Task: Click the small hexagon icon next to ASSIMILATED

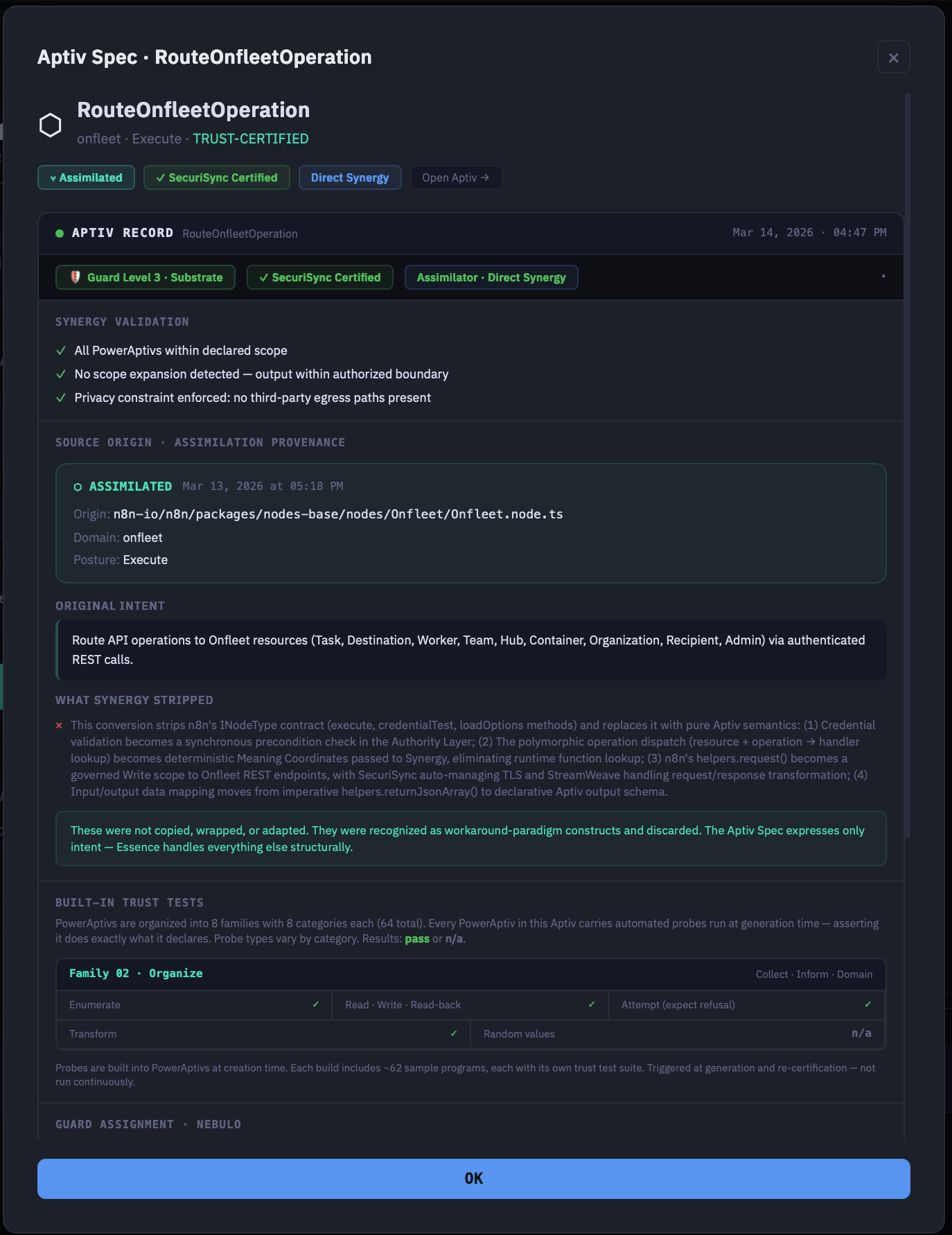Action: tap(78, 487)
